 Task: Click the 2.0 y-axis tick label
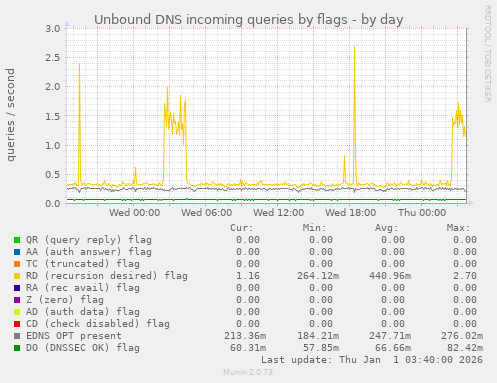coord(53,87)
